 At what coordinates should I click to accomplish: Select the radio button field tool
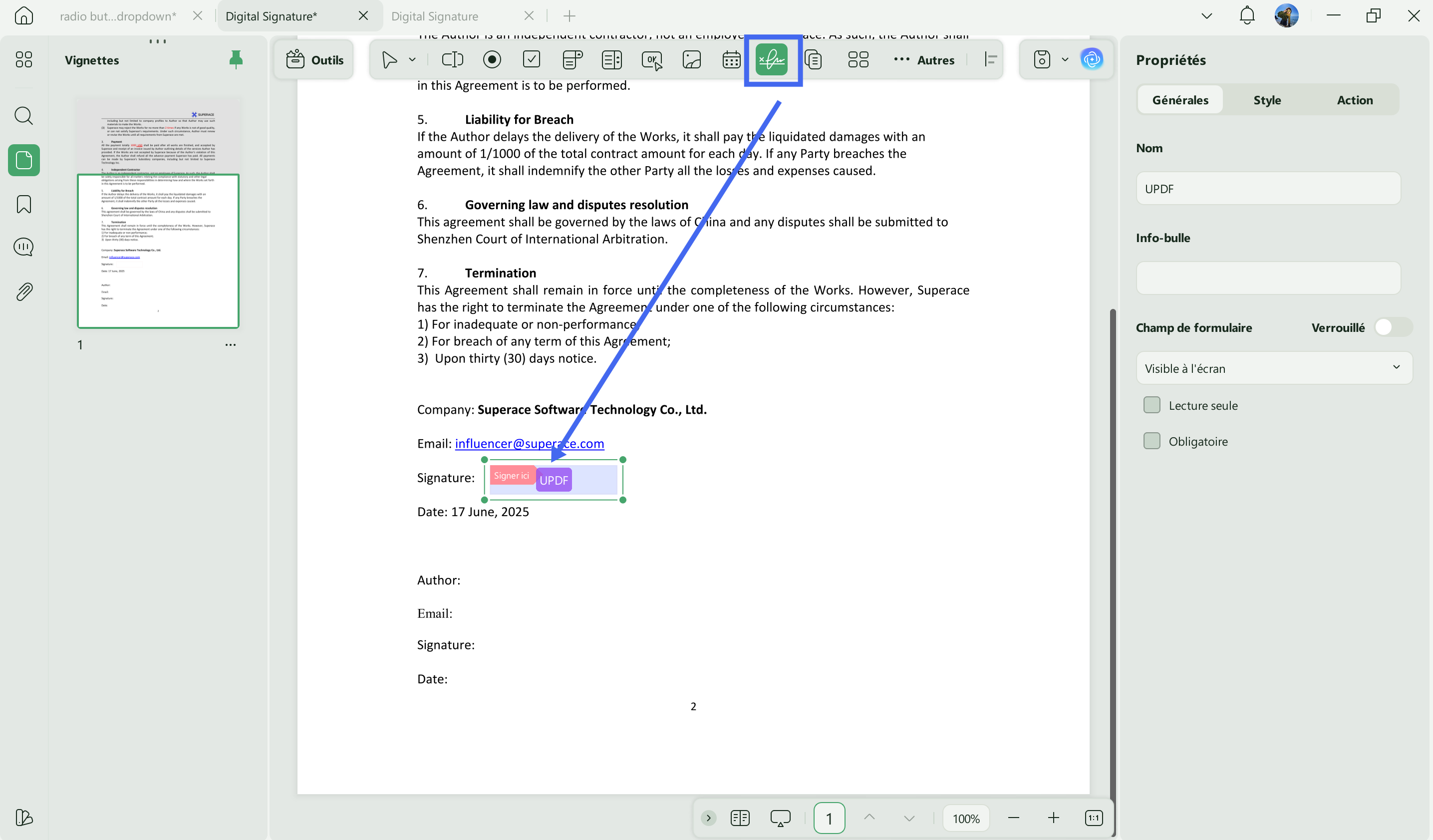click(x=492, y=59)
